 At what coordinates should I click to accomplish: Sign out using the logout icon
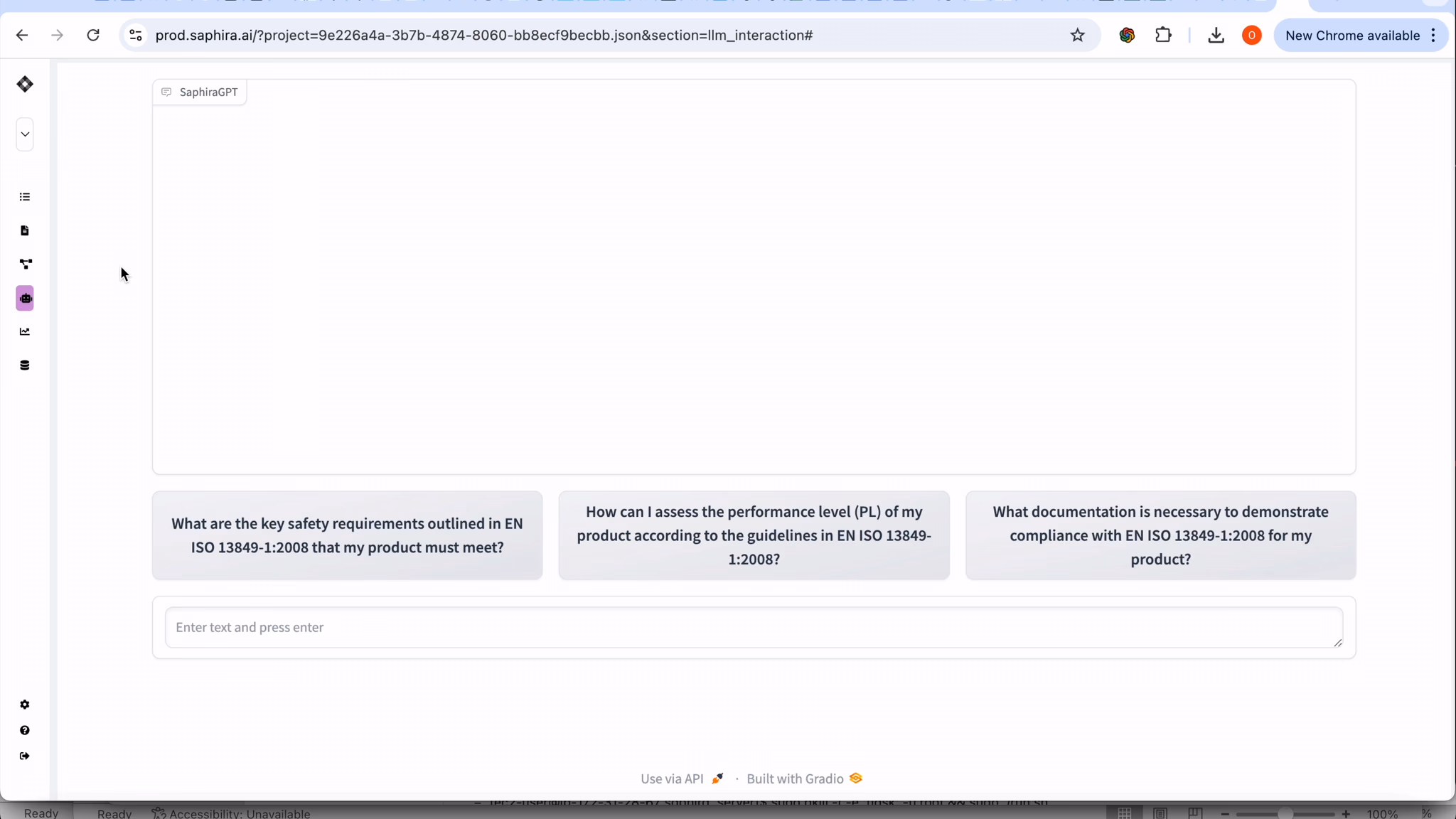tap(25, 756)
